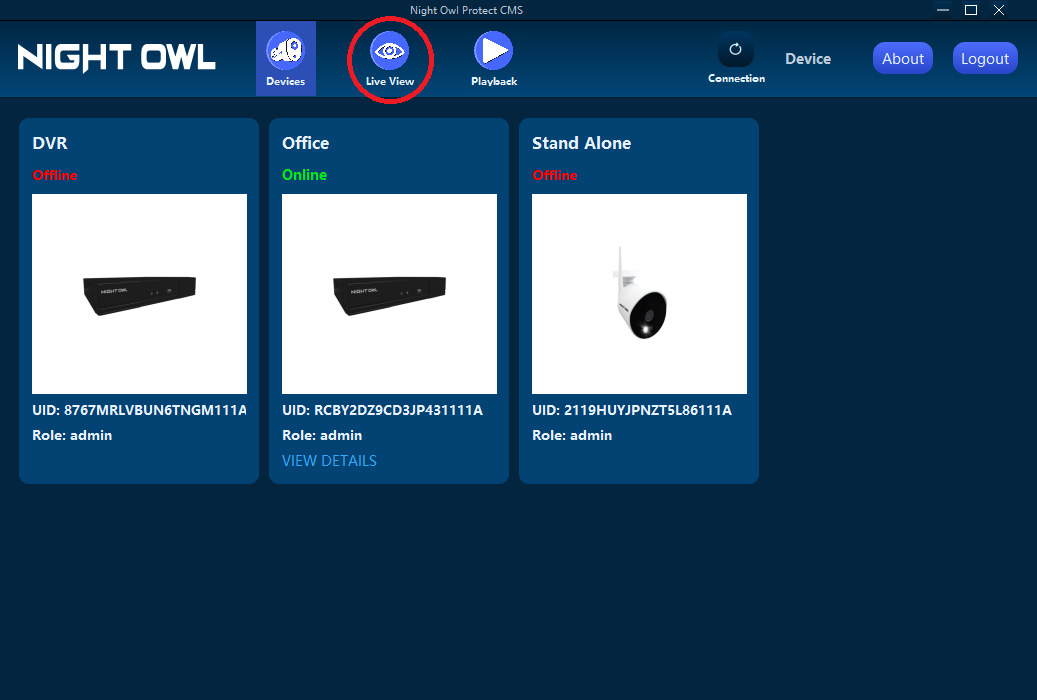Close the Night Owl Protect CMS window
The height and width of the screenshot is (700, 1037).
[x=999, y=10]
